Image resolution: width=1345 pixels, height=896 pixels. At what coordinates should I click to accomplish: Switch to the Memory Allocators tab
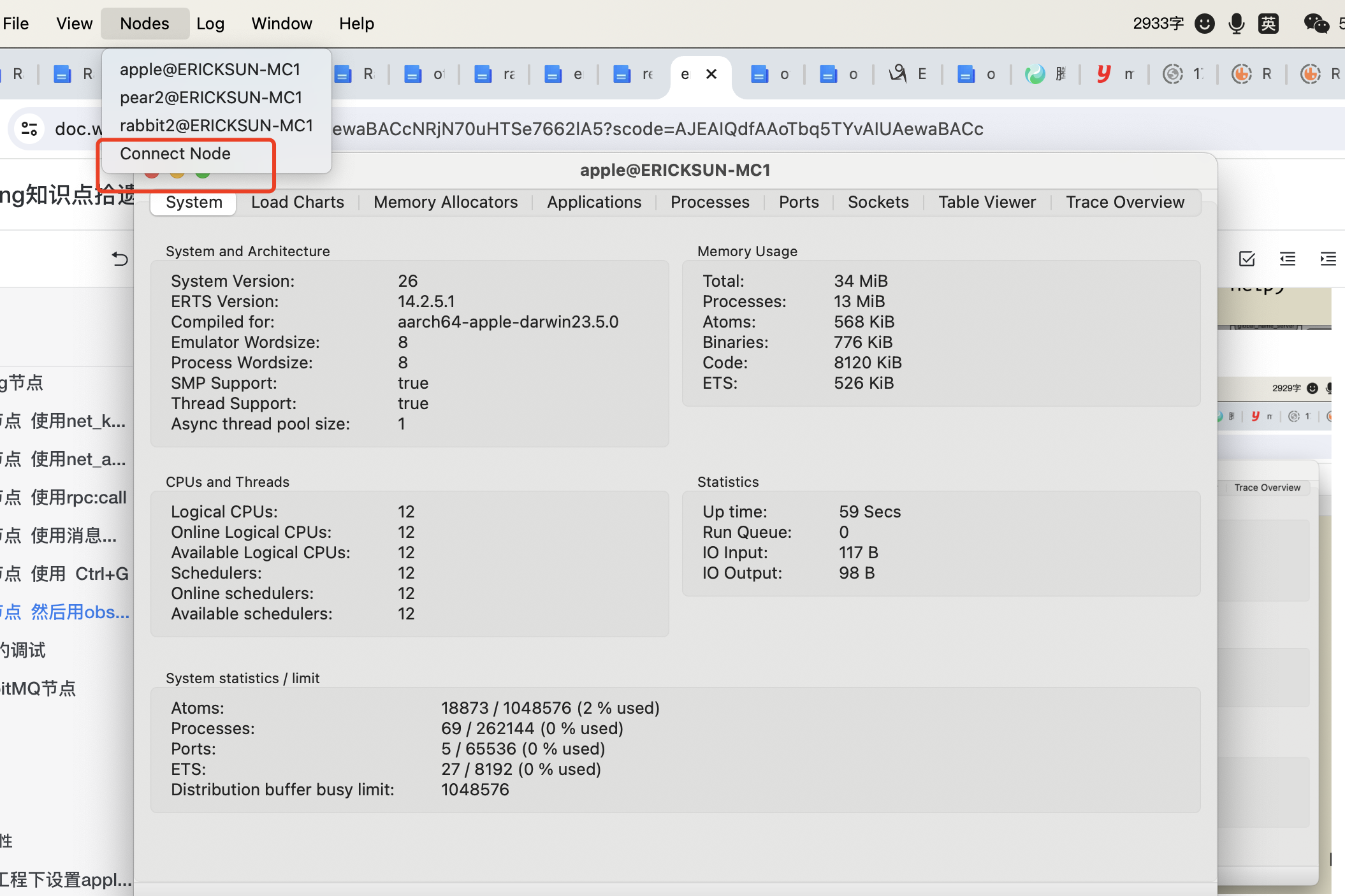446,202
